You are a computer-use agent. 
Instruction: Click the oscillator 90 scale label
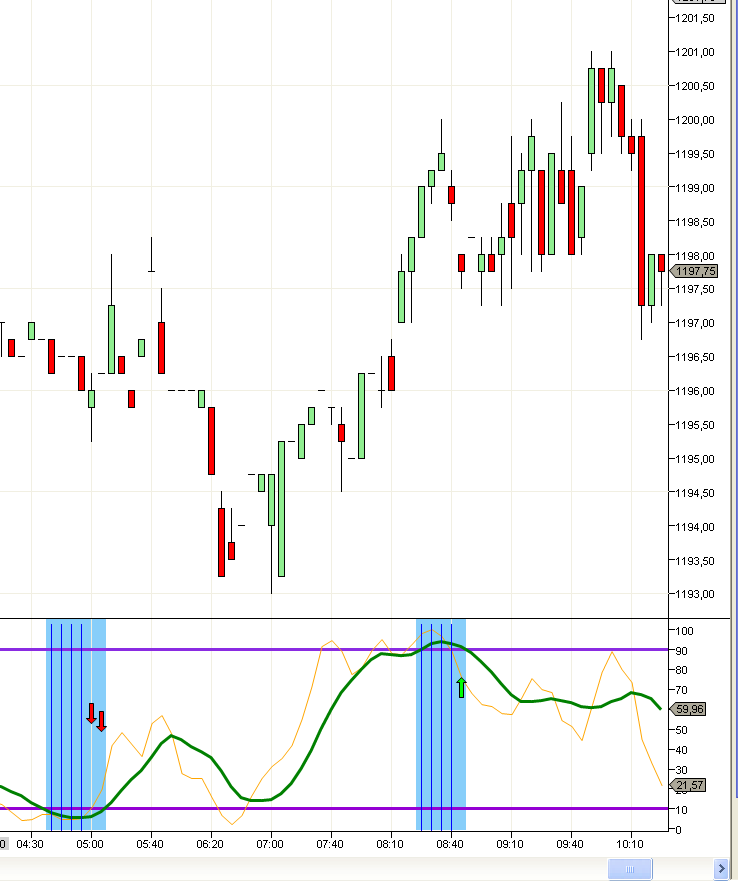[x=682, y=651]
